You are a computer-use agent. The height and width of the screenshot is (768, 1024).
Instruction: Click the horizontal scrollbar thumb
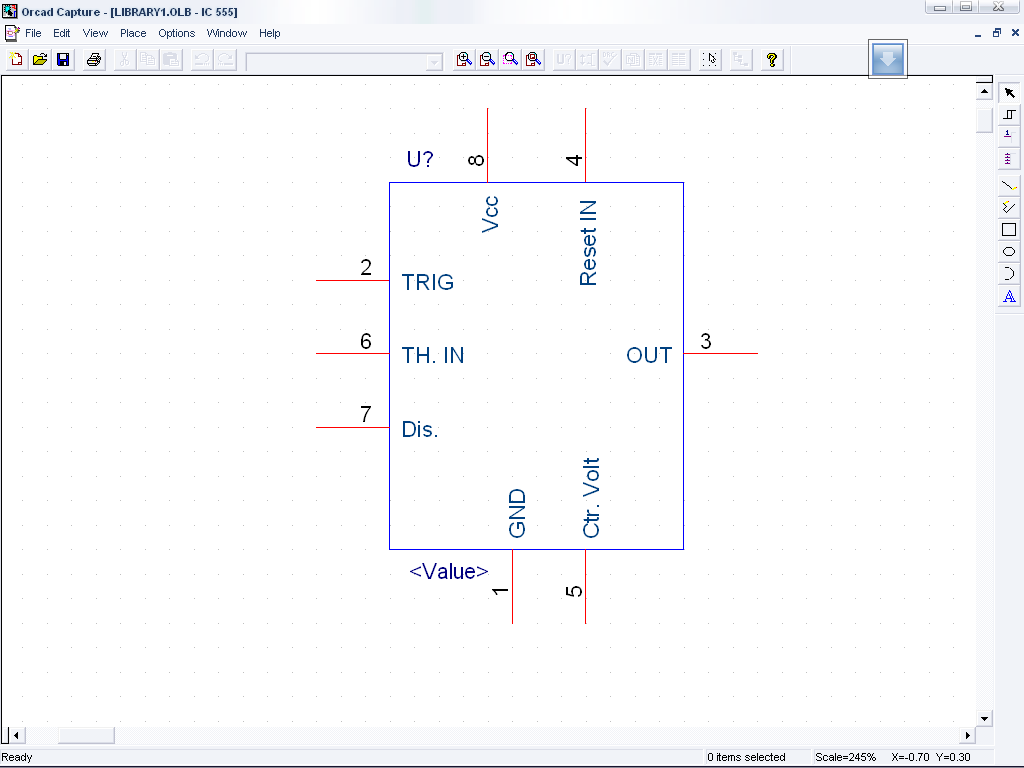tap(86, 736)
